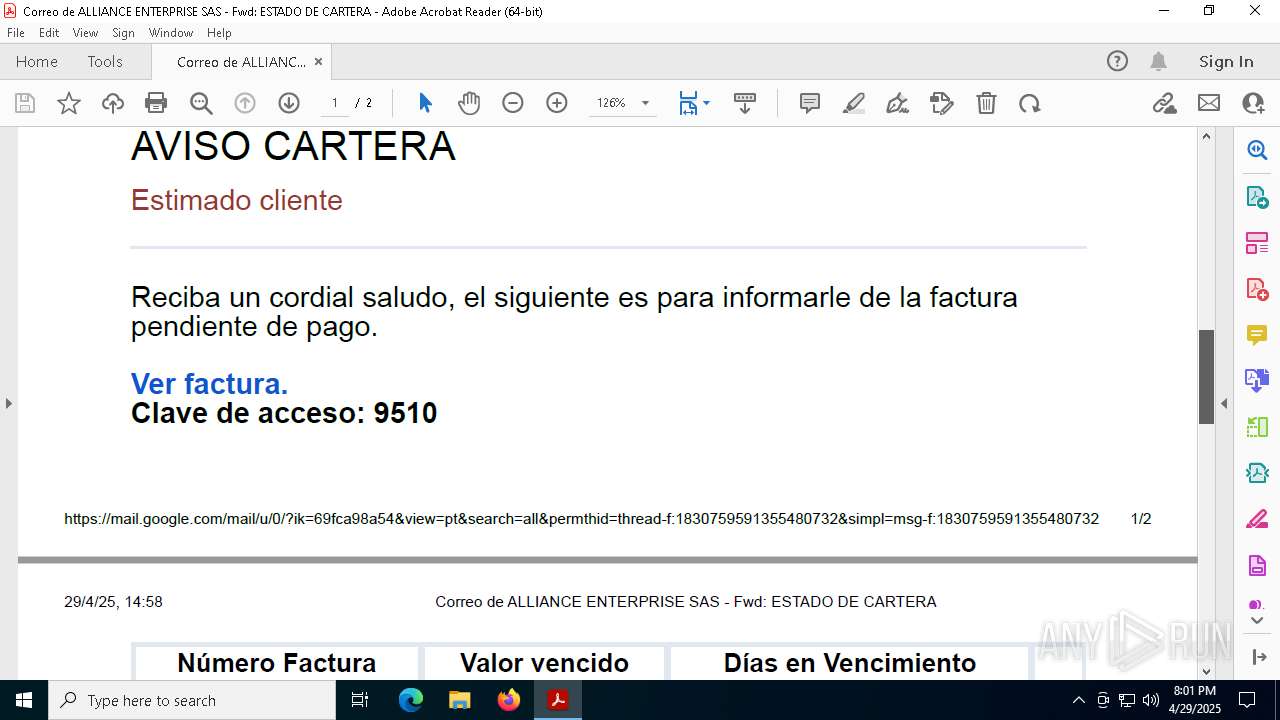The height and width of the screenshot is (720, 1280).
Task: Bookmark the file with the star icon
Action: click(x=69, y=103)
